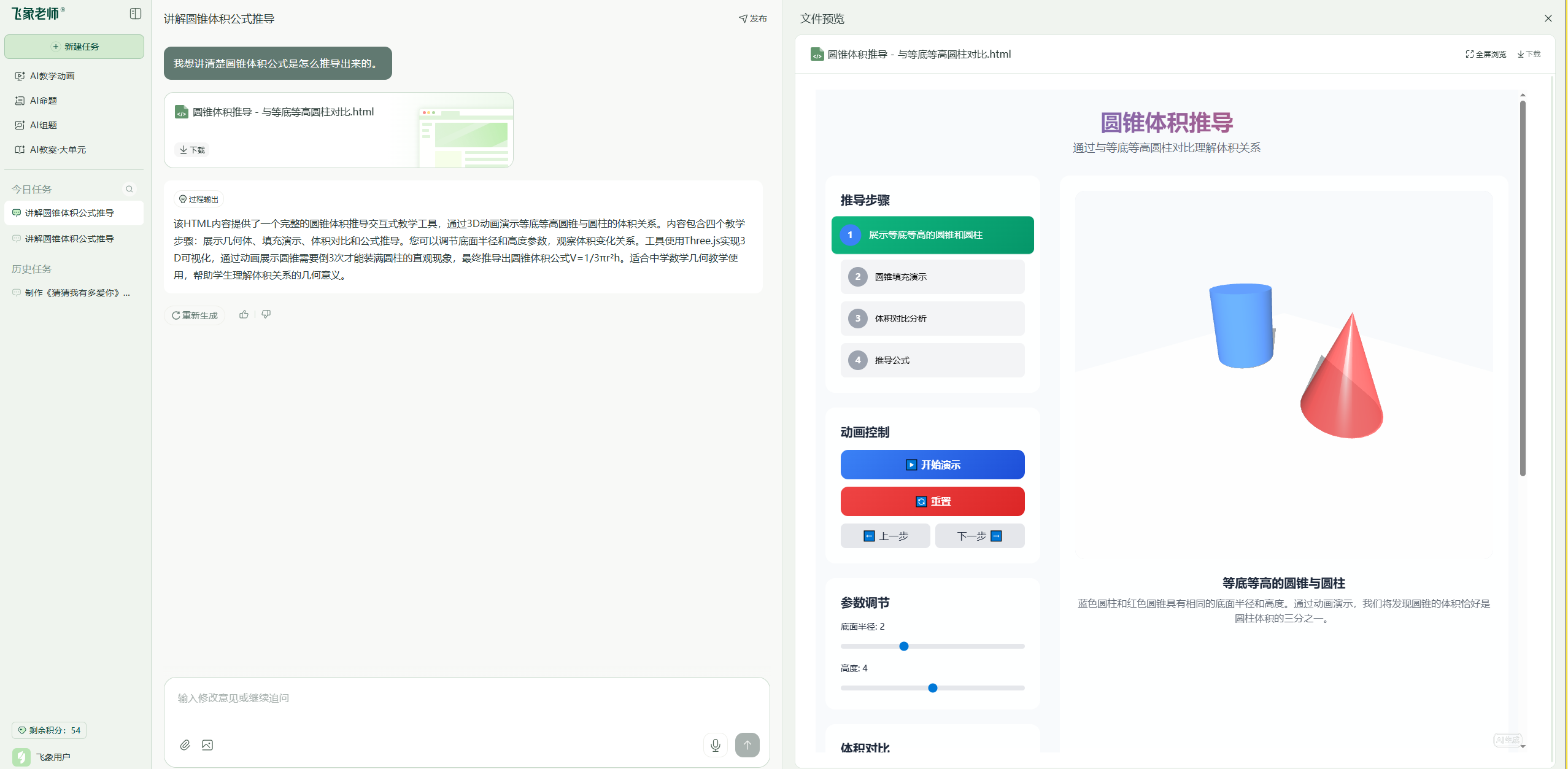The image size is (1568, 769).
Task: Click the thumbs up feedback icon
Action: point(244,314)
